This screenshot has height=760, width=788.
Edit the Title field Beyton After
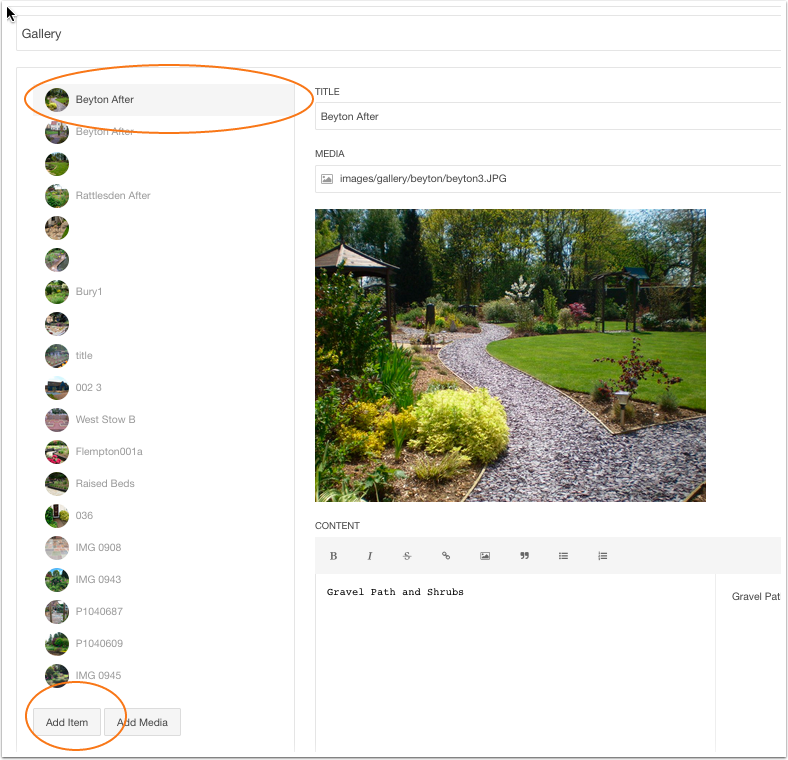click(548, 116)
